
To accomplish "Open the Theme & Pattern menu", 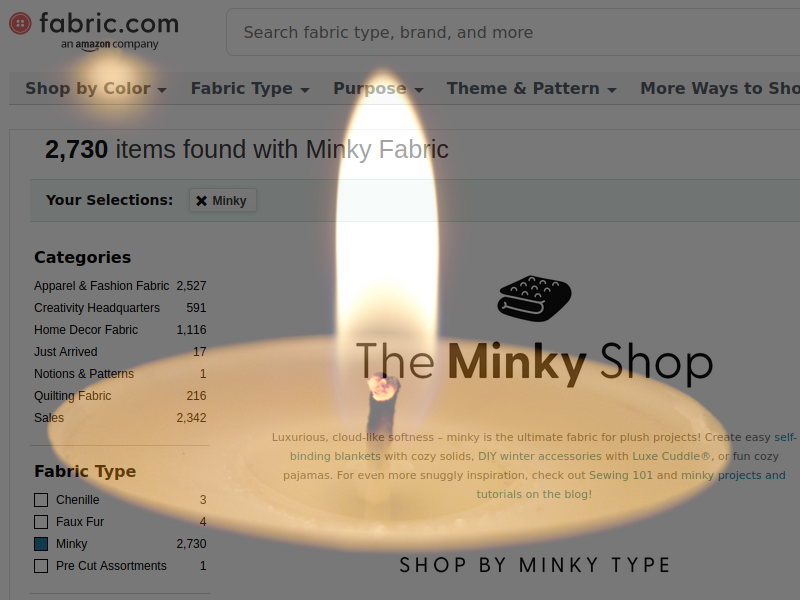I will 531,88.
